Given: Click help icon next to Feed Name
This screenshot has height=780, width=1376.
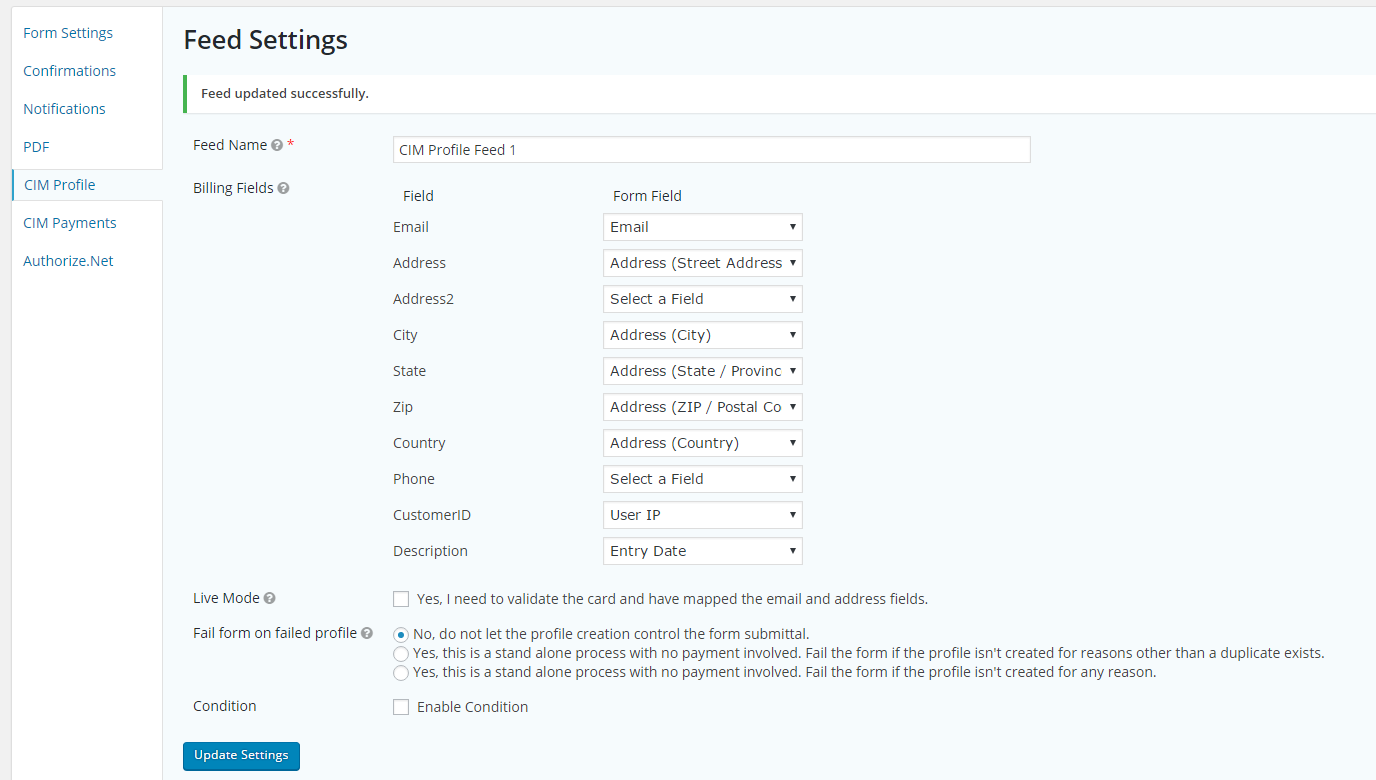Looking at the screenshot, I should coord(277,146).
